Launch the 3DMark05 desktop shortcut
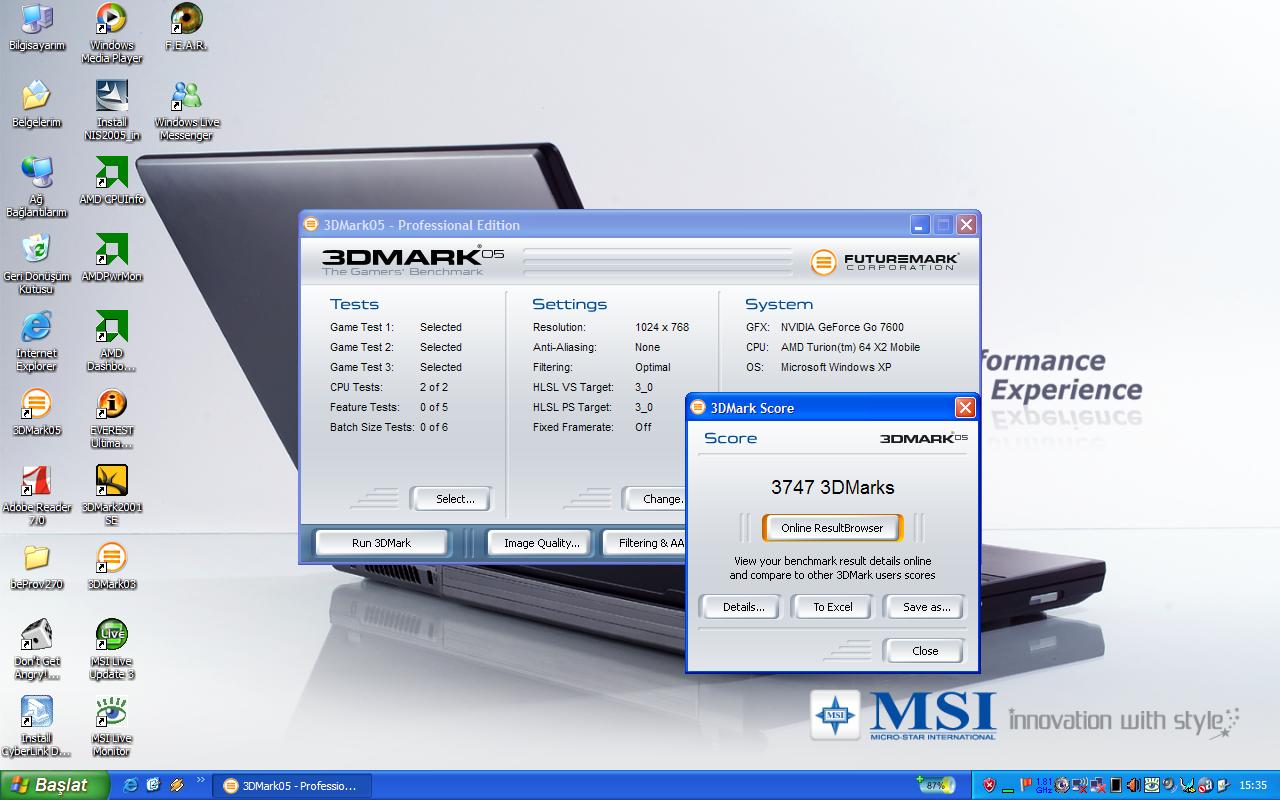This screenshot has height=800, width=1280. click(x=37, y=413)
